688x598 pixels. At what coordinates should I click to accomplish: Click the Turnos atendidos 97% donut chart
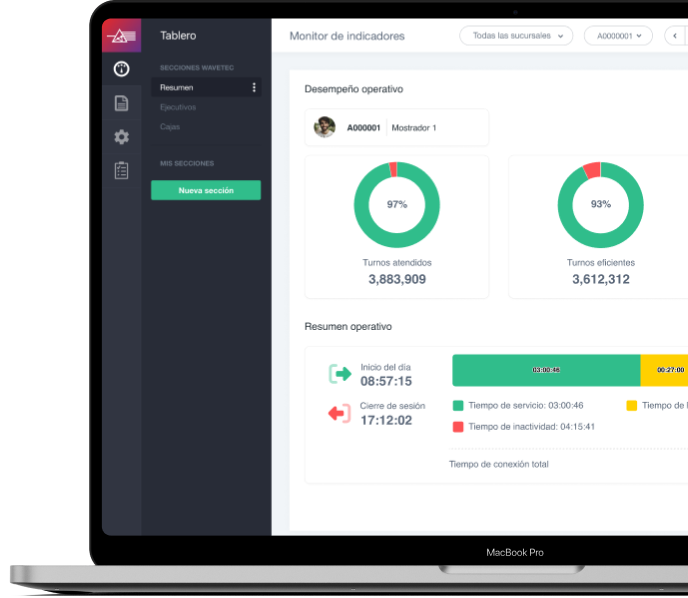397,204
